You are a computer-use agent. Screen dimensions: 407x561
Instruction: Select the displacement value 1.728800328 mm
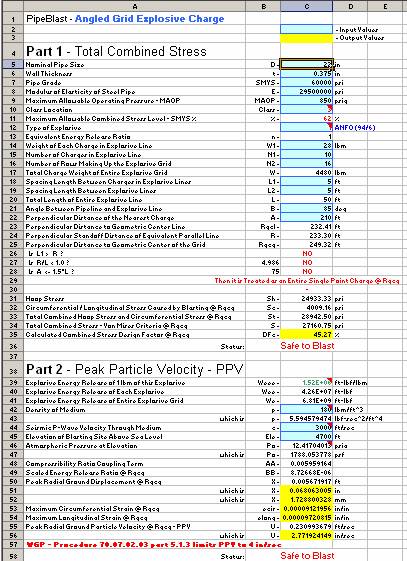[307, 499]
